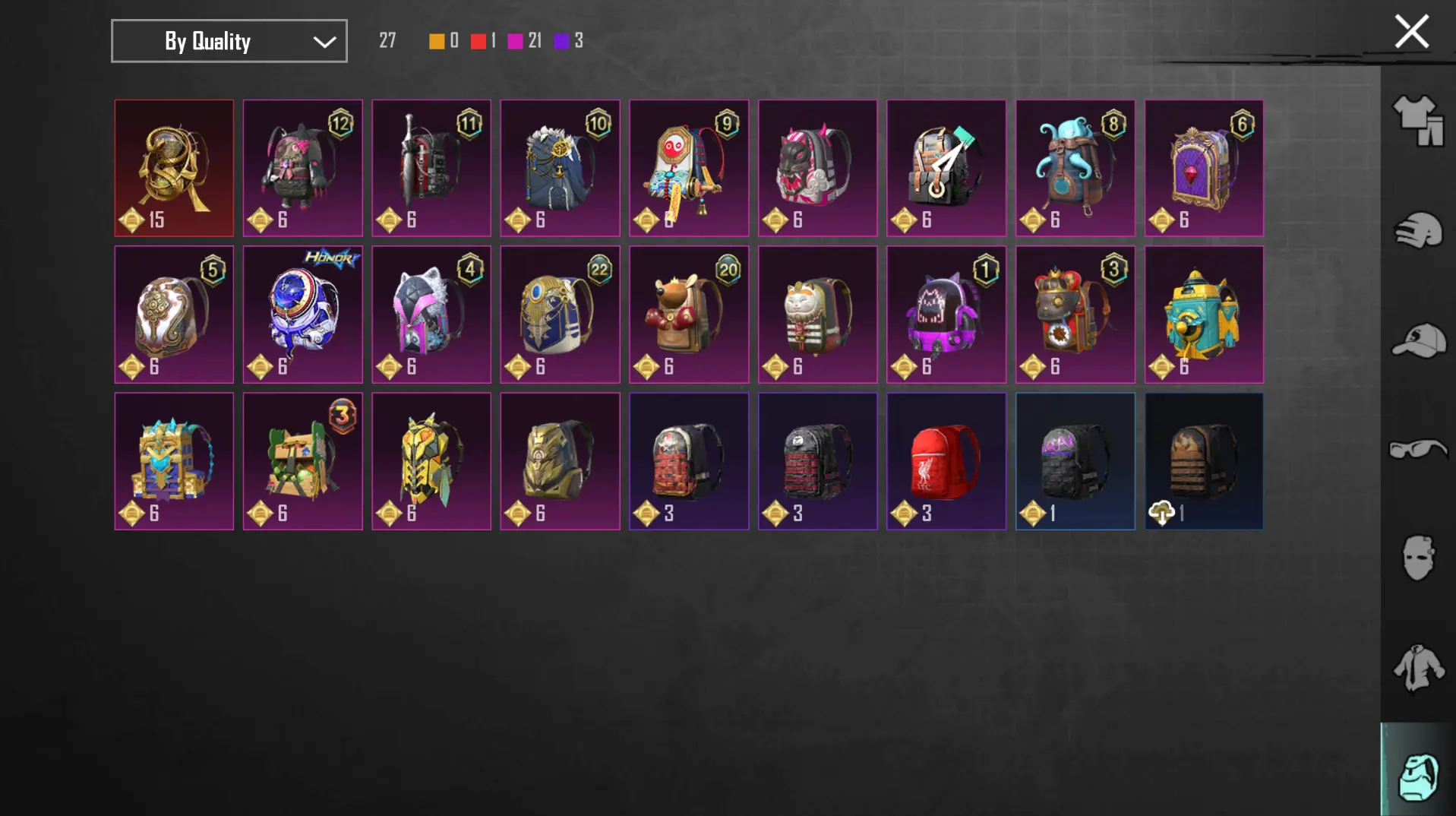Open the cap headwear category icon
The image size is (1456, 816).
coord(1417,340)
